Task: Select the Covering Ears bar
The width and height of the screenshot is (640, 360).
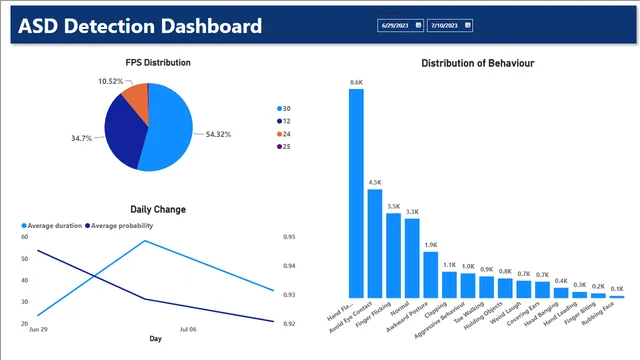Action: click(542, 289)
